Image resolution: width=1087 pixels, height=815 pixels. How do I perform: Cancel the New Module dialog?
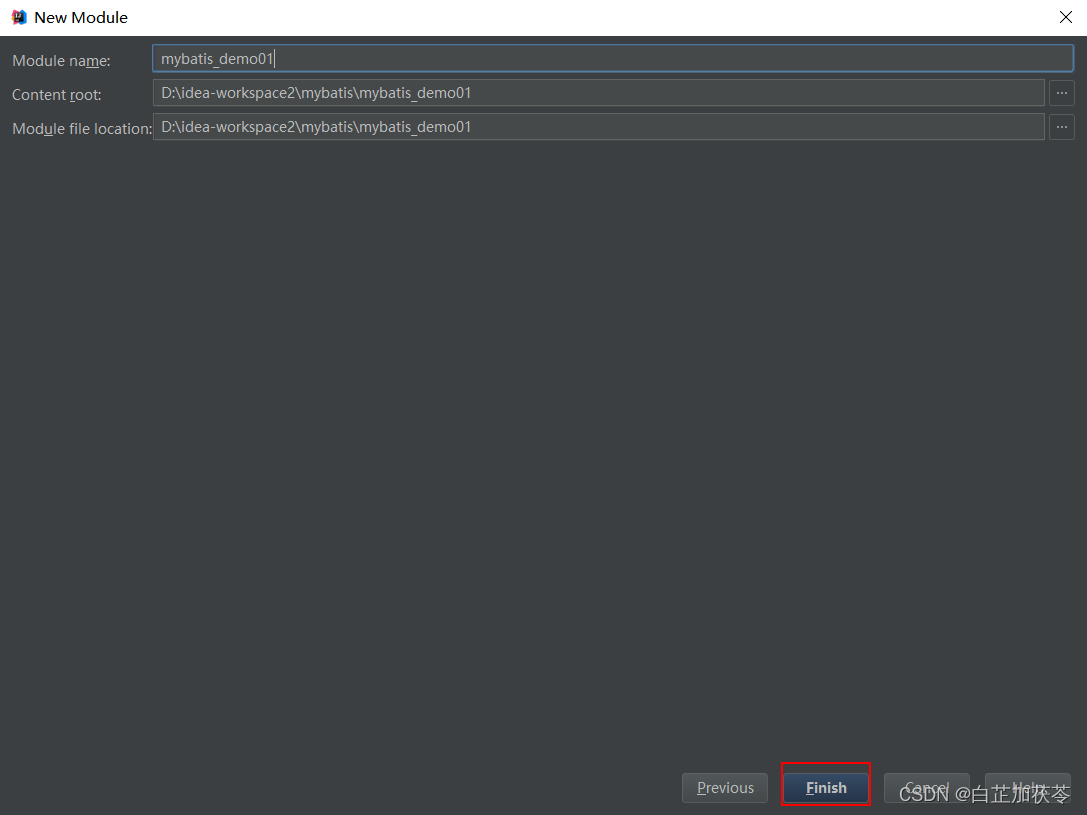(926, 788)
